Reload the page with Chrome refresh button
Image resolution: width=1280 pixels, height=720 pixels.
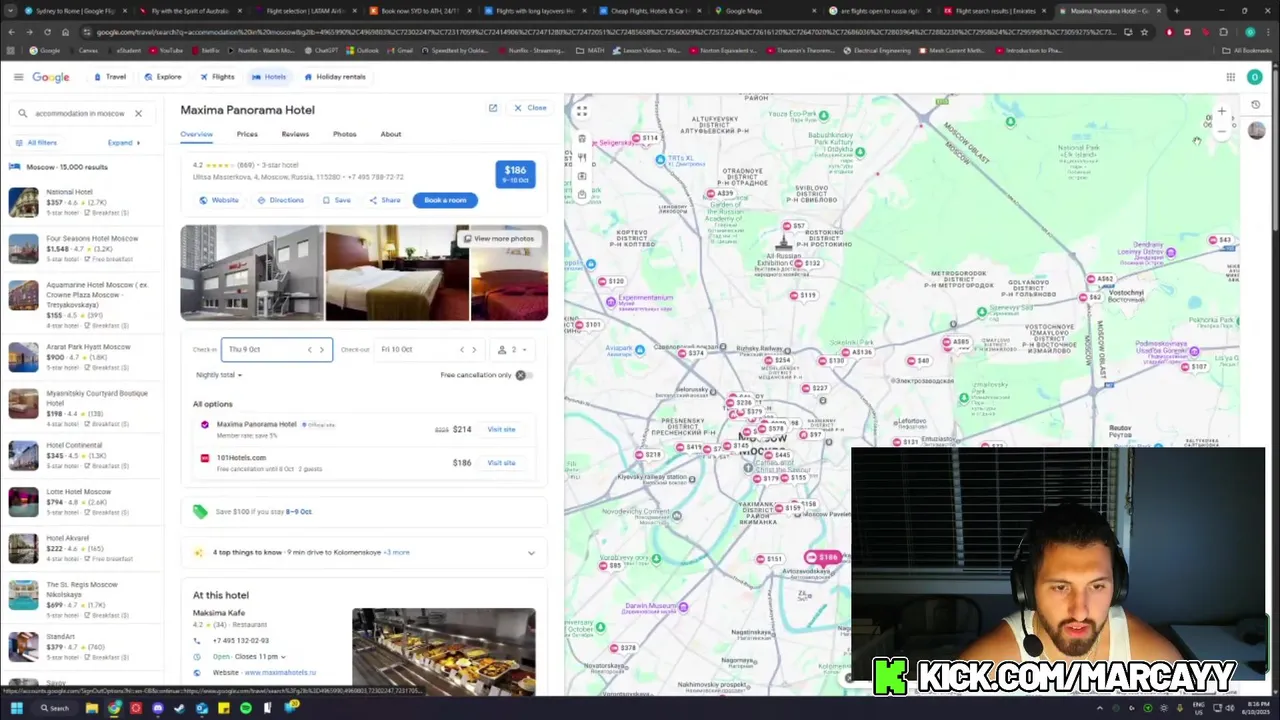46,32
